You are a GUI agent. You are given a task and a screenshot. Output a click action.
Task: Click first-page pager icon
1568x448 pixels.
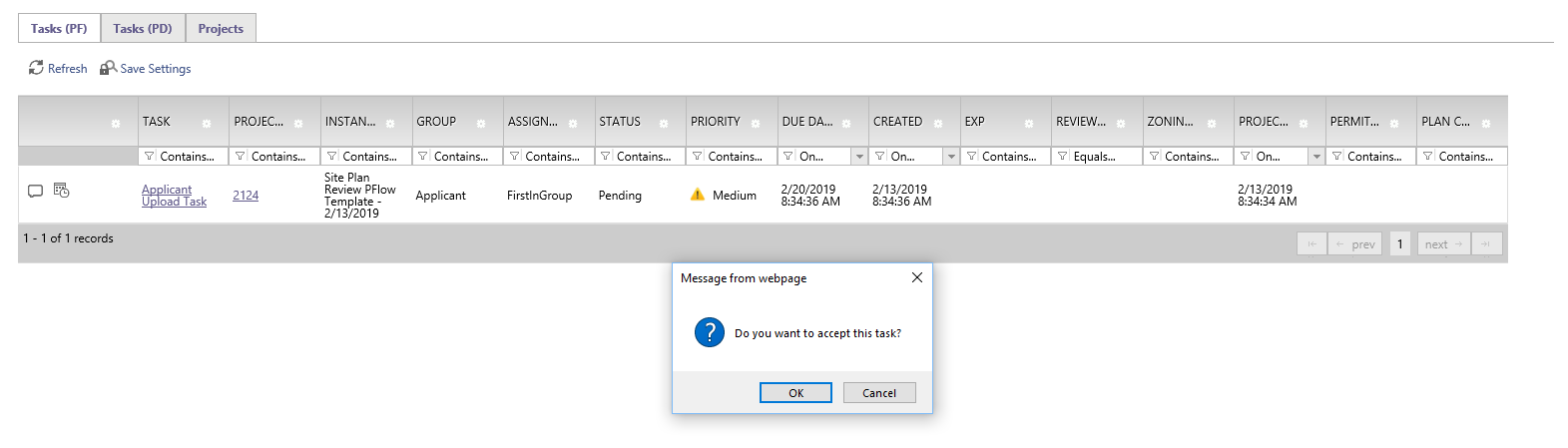[1311, 243]
